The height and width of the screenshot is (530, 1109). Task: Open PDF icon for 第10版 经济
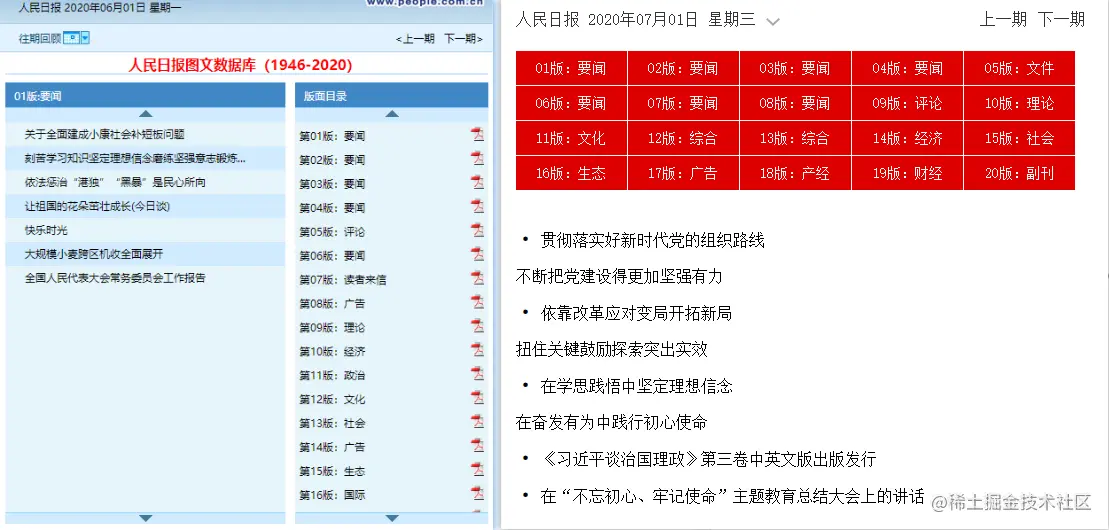pos(478,350)
